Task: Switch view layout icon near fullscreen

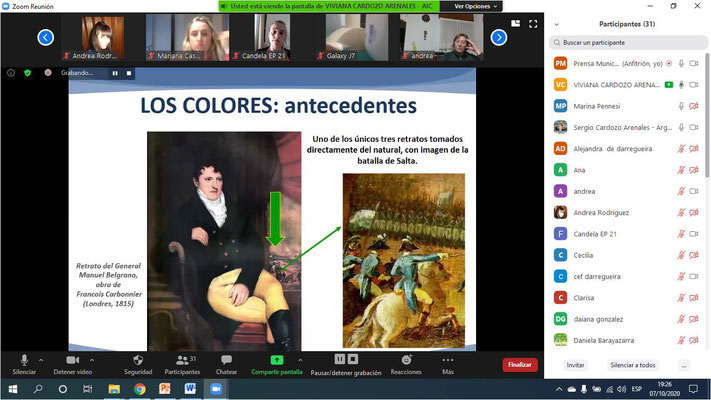Action: click(x=516, y=24)
